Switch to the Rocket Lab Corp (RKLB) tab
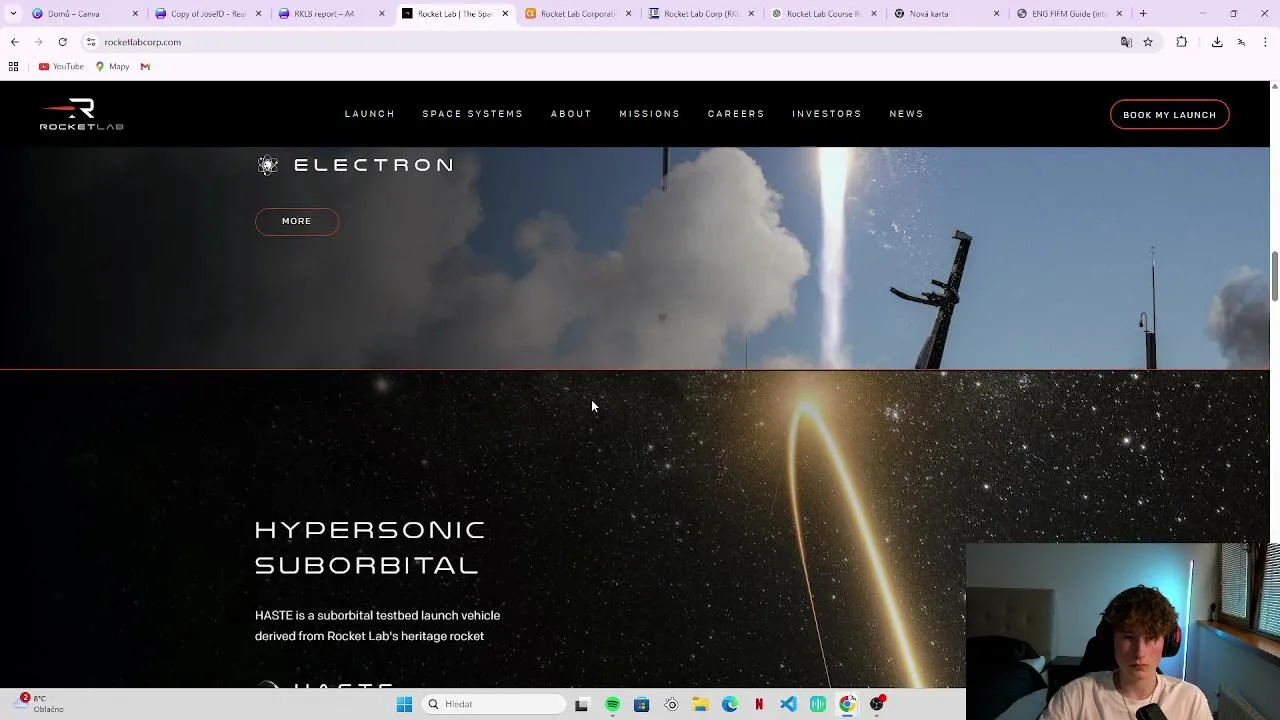 700,14
